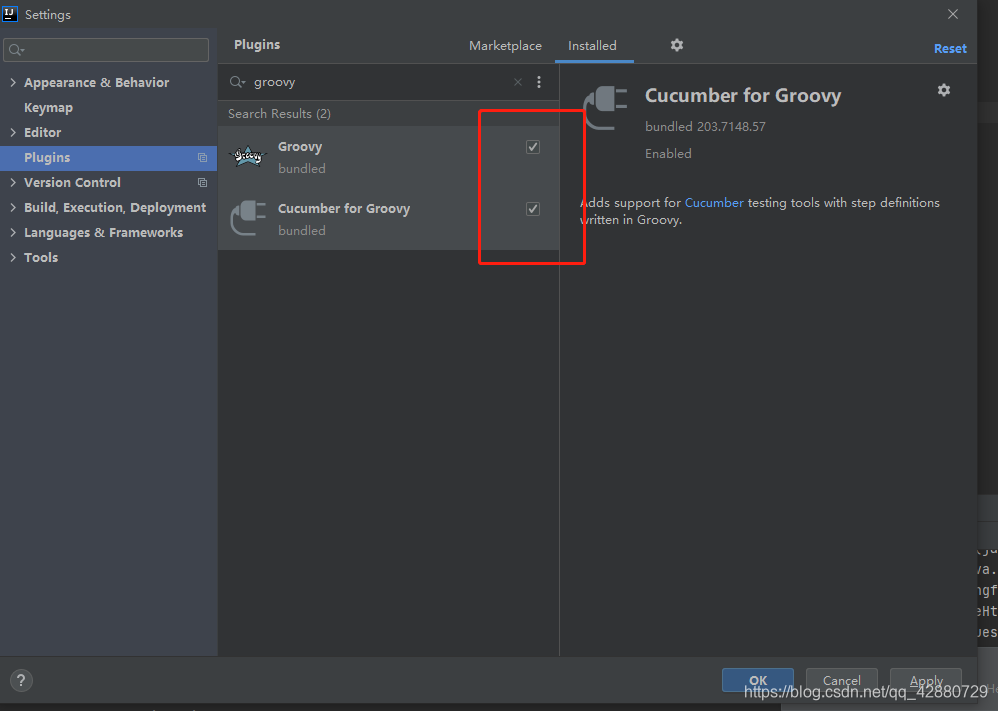Image resolution: width=998 pixels, height=711 pixels.
Task: Click the Cucumber for Groovy details title
Action: coord(743,95)
